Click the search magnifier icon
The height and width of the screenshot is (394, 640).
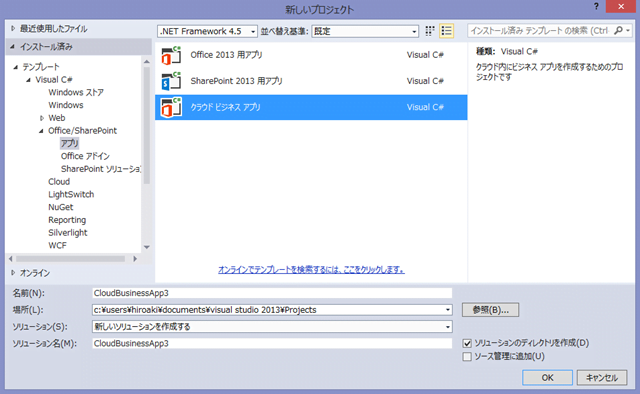tap(619, 31)
